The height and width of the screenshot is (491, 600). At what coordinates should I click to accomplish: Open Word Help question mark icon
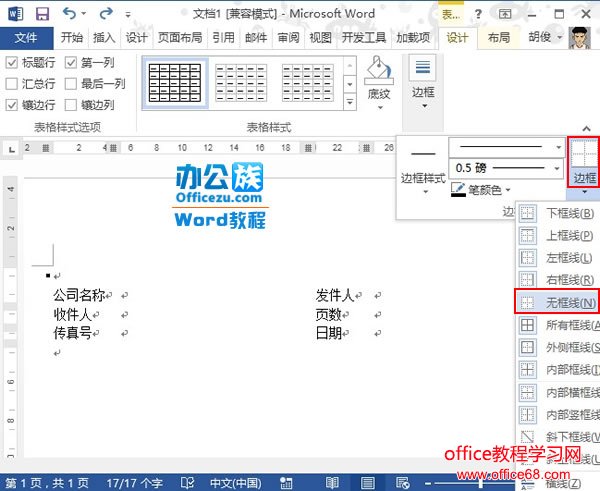pyautogui.click(x=478, y=15)
